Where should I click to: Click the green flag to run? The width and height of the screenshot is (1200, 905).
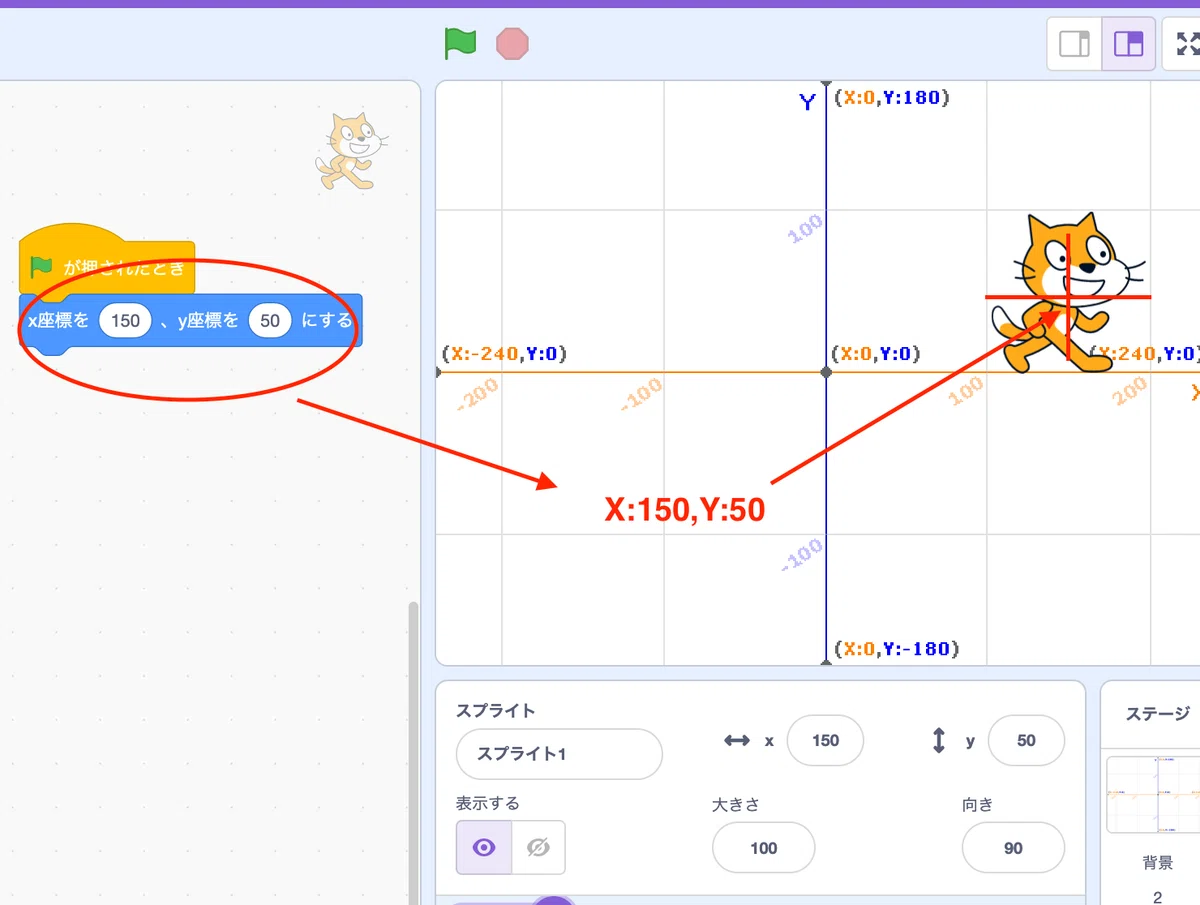[x=460, y=43]
